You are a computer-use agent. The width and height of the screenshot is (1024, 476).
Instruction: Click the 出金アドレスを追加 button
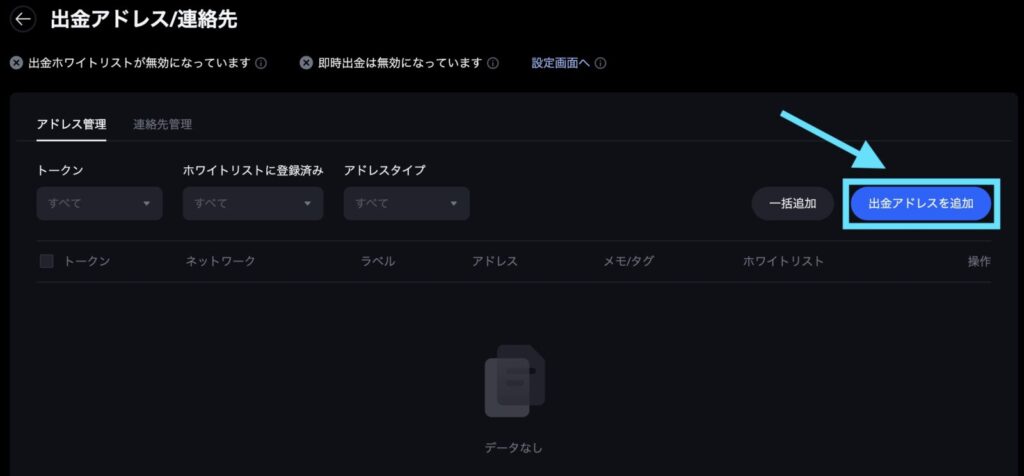[921, 203]
